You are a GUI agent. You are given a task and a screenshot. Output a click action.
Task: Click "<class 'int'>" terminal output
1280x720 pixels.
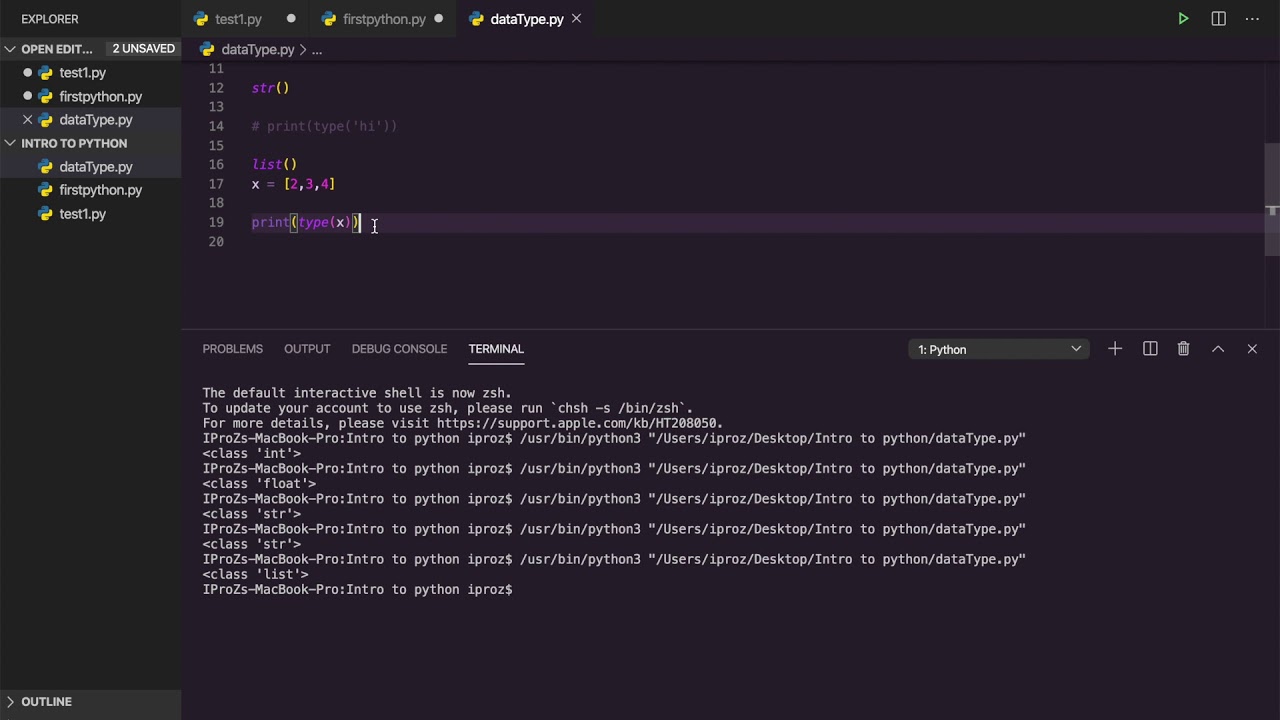(x=251, y=454)
